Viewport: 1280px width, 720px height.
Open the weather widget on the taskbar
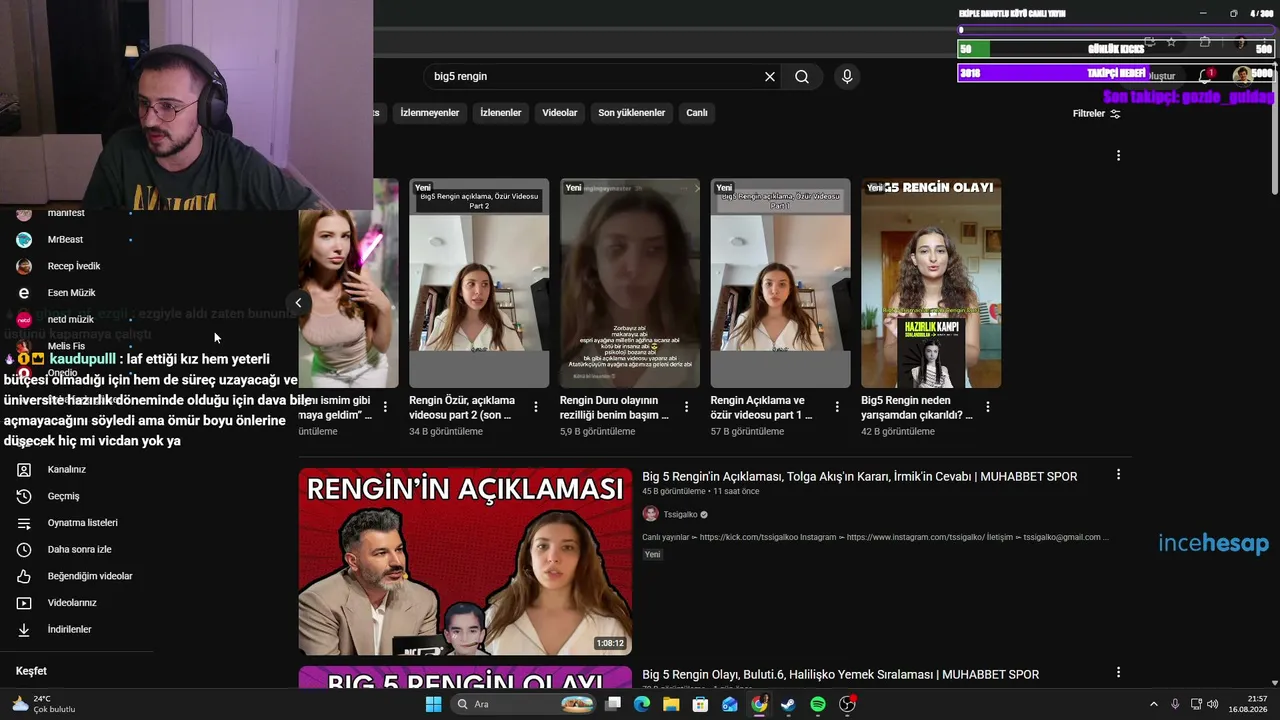[44, 704]
